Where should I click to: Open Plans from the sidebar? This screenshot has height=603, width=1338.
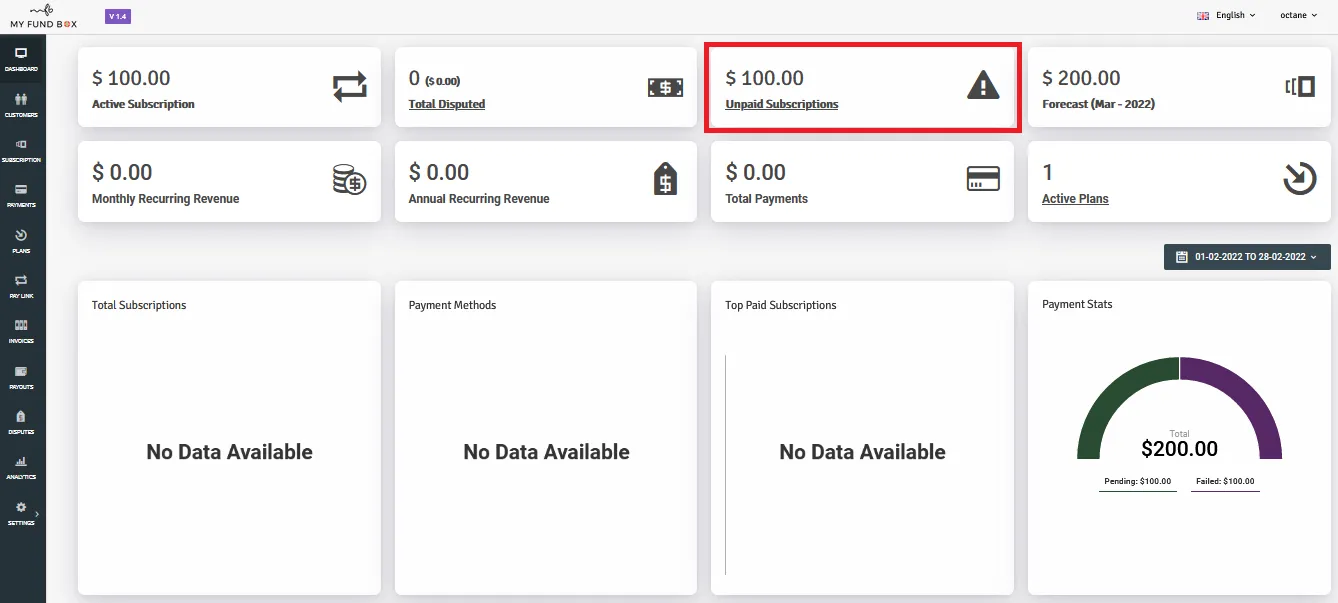(x=21, y=241)
